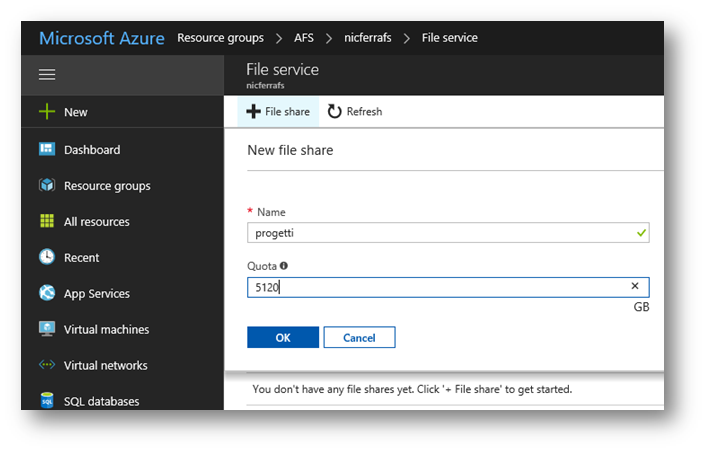Open the Dashboard icon in sidebar
Screen dimensions: 706x452
point(47,149)
